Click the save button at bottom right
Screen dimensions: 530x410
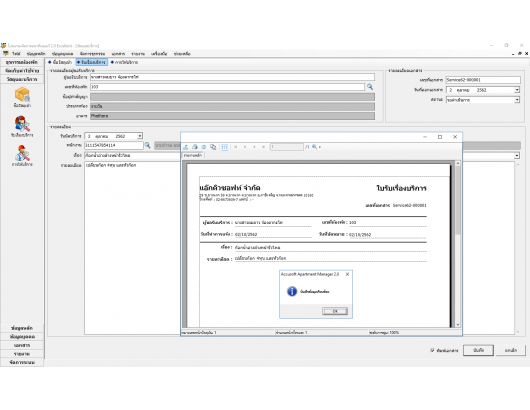478,351
